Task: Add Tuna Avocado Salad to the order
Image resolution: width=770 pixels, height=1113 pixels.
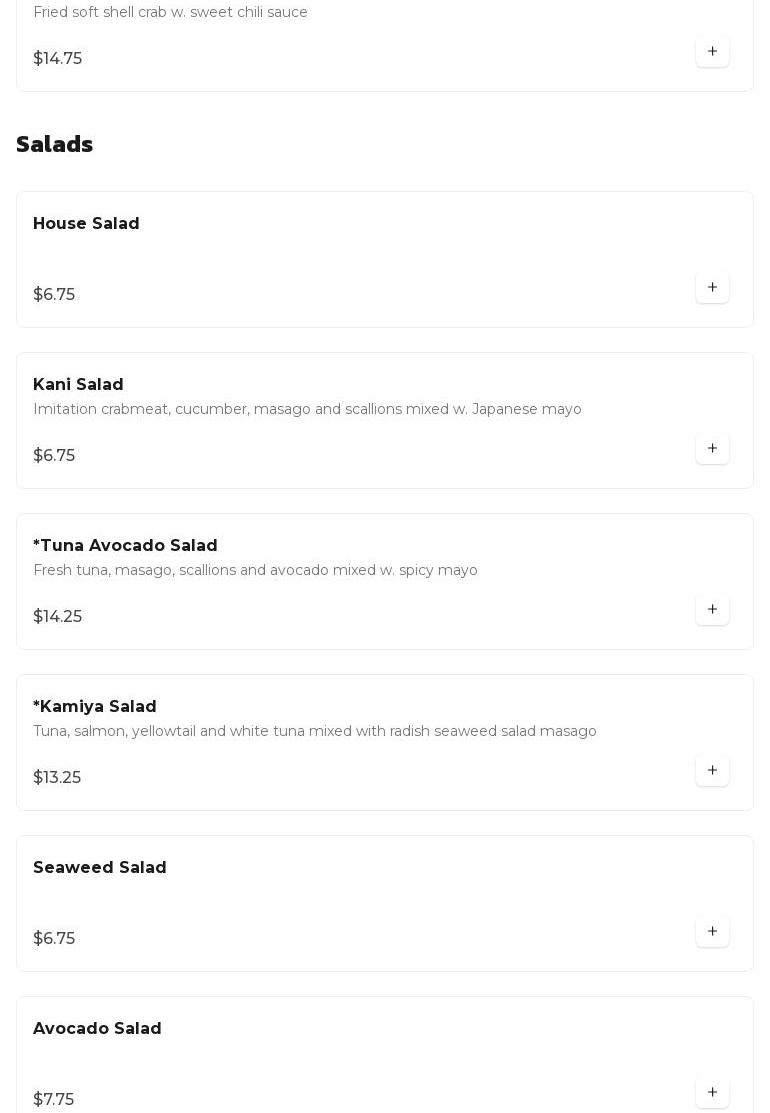Action: 712,610
